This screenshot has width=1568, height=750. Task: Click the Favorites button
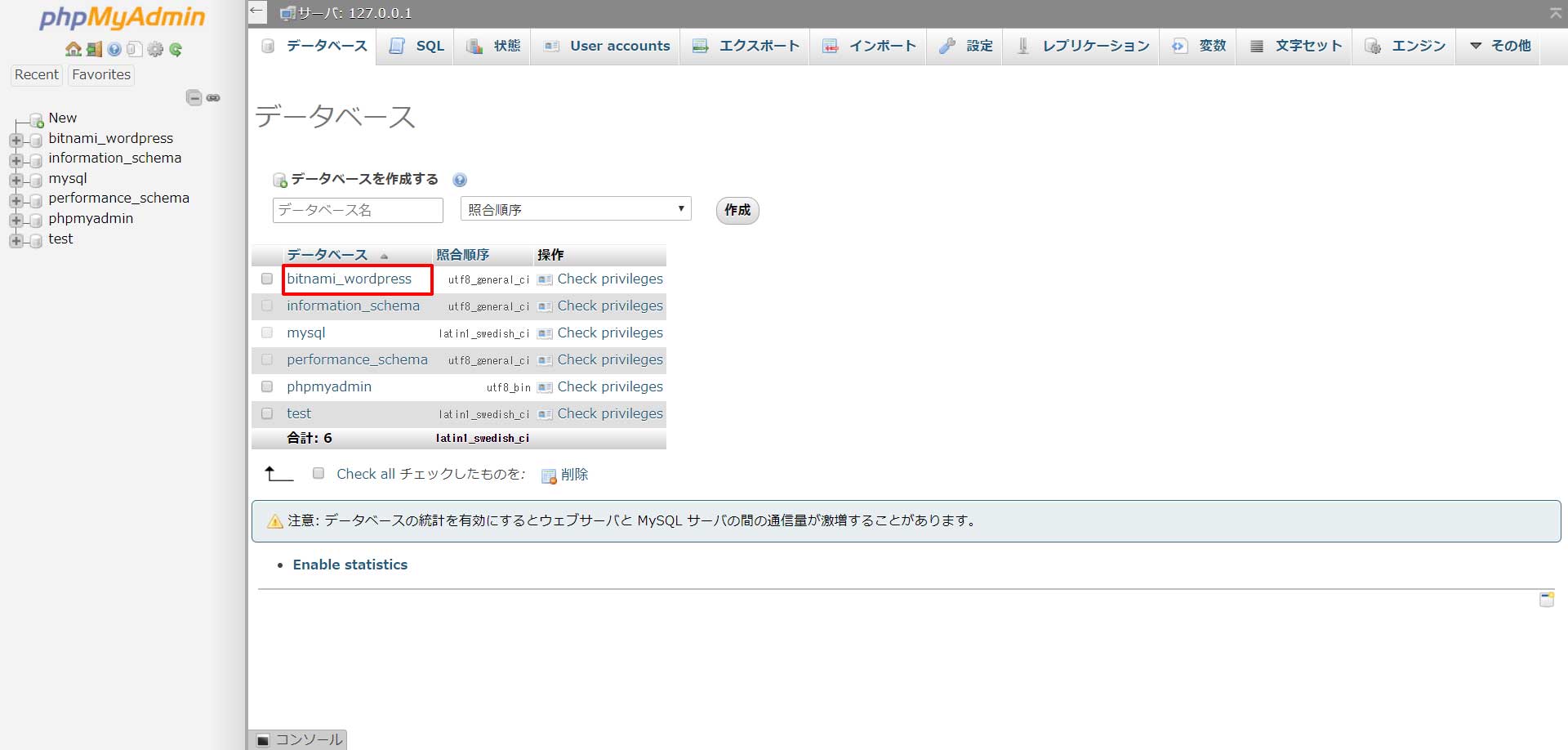tap(101, 74)
